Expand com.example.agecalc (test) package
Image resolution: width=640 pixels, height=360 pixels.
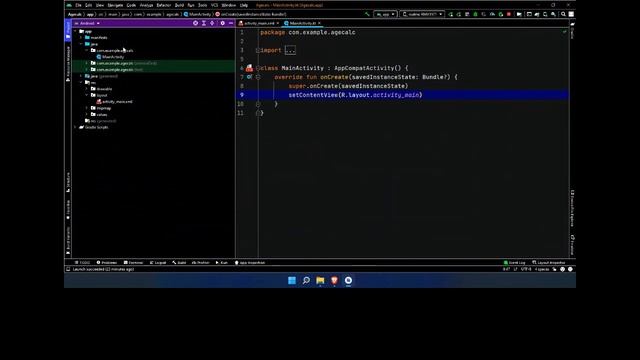tap(87, 69)
